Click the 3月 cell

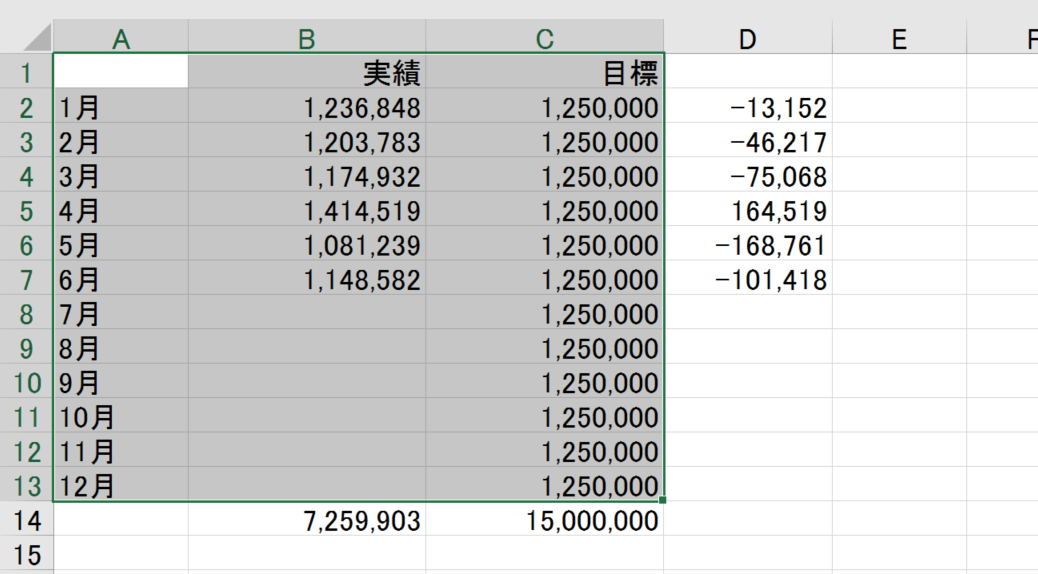point(120,175)
